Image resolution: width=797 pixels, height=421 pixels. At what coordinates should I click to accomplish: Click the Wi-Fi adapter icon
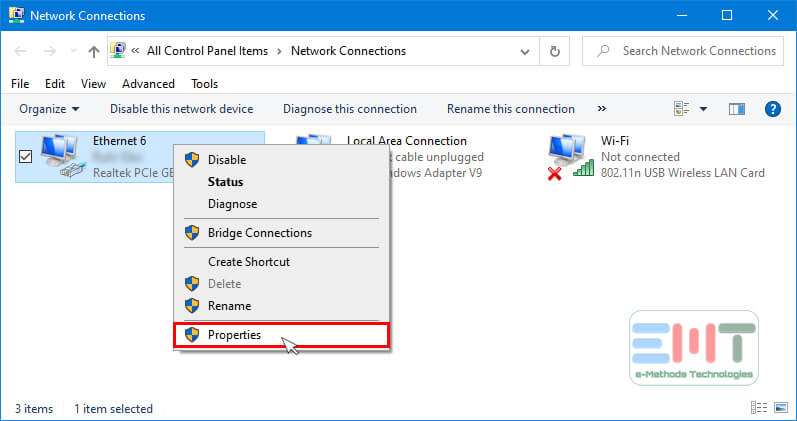[571, 157]
